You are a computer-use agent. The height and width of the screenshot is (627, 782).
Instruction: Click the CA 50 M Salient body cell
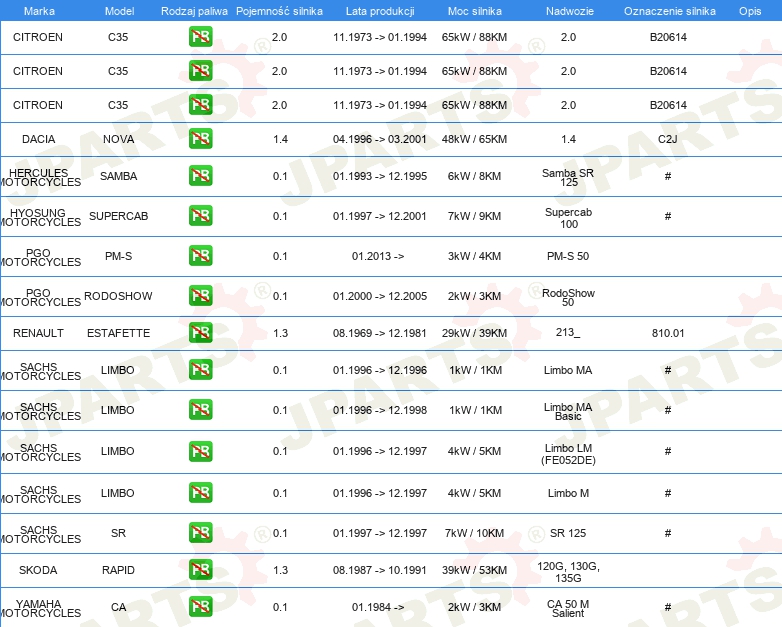(x=568, y=608)
